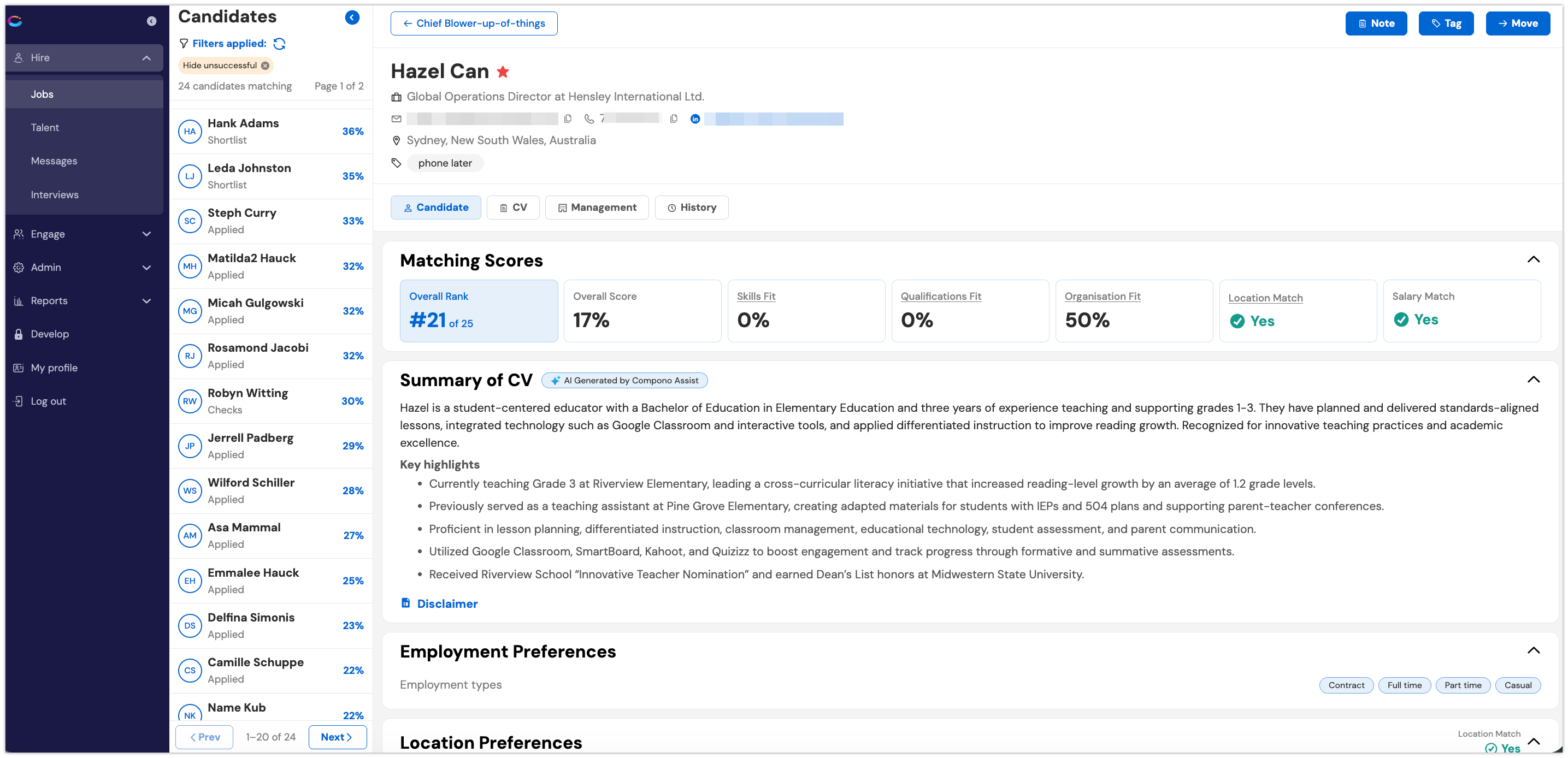Click the phone handset icon
The image size is (1568, 758).
[x=588, y=119]
